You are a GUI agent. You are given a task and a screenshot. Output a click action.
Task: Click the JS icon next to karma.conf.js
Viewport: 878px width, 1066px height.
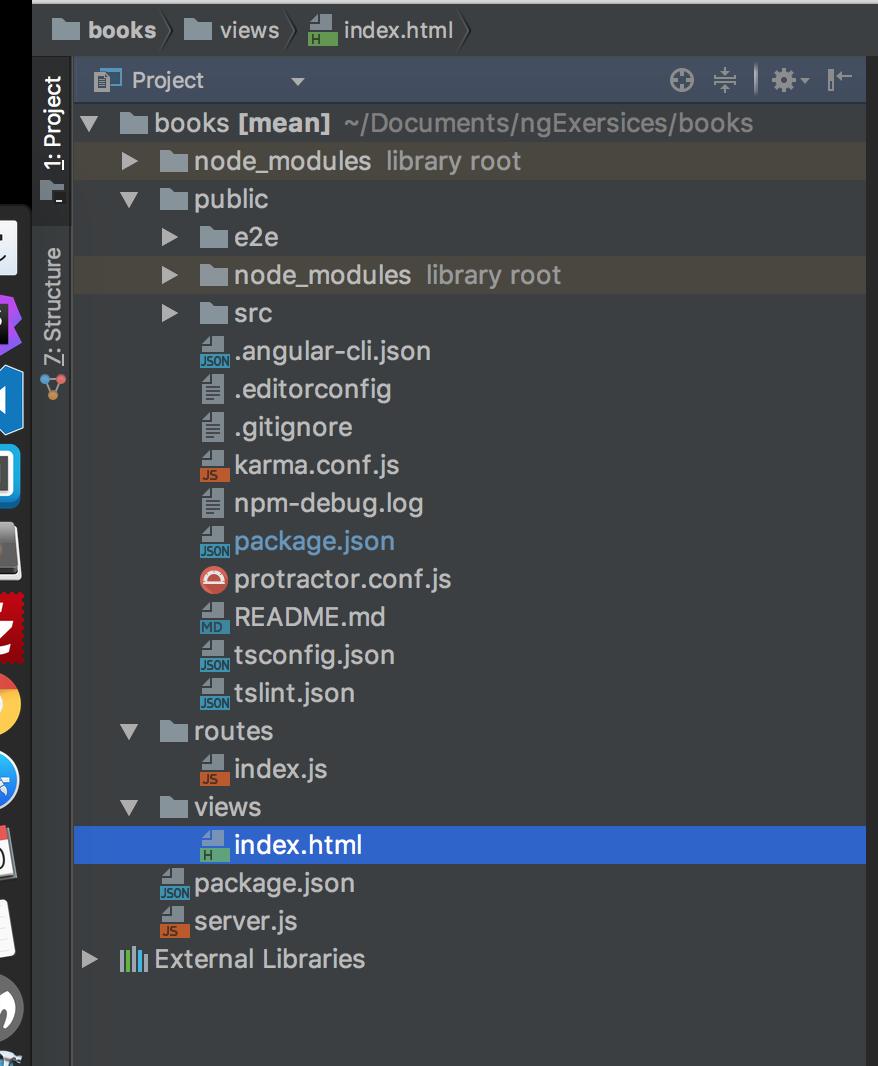tap(213, 465)
